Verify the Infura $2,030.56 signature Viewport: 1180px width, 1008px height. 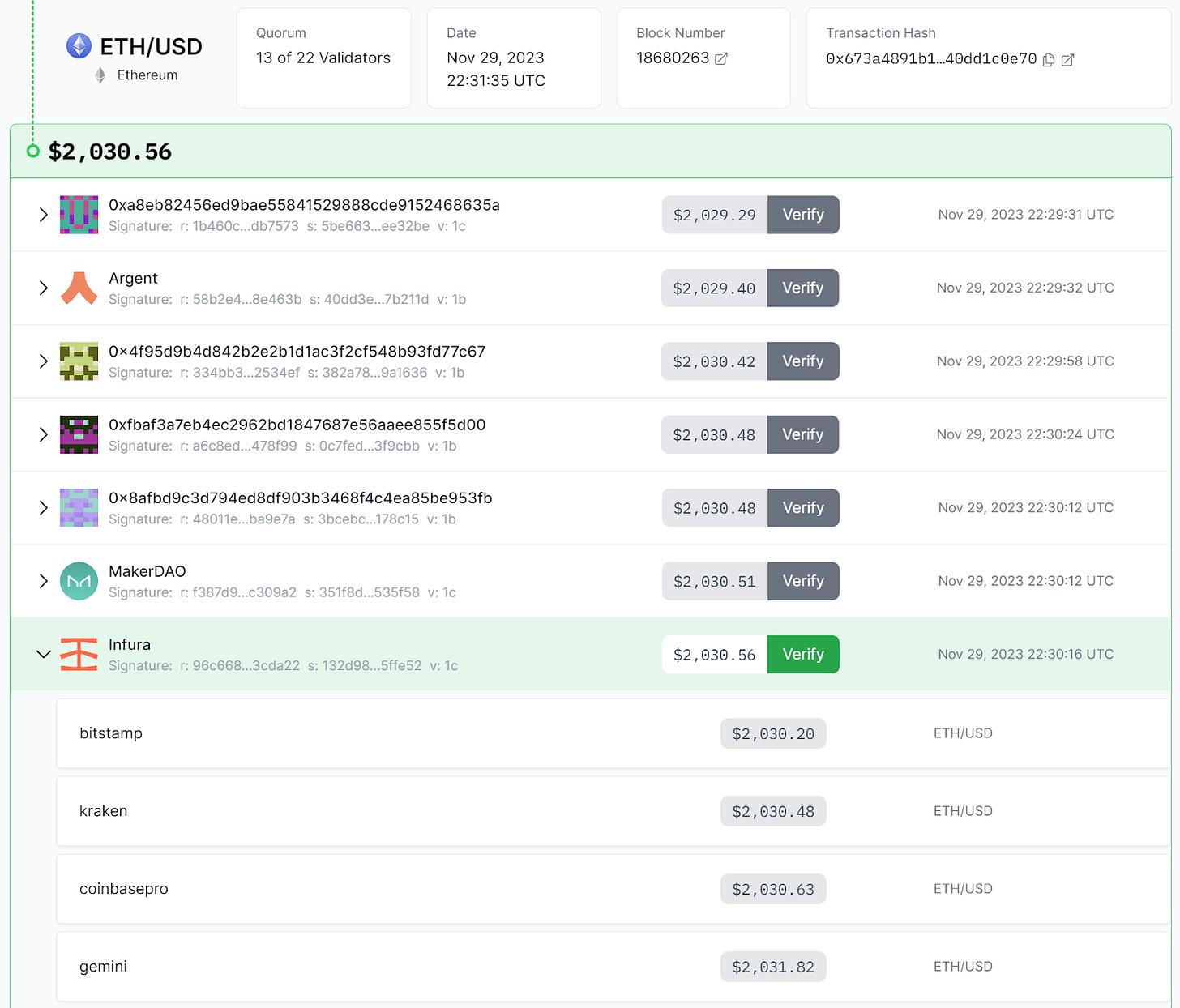[802, 655]
